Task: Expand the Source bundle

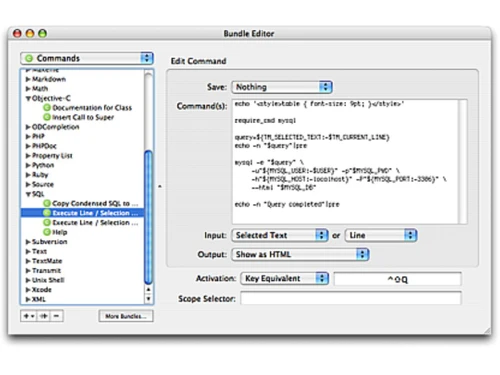Action: click(28, 184)
